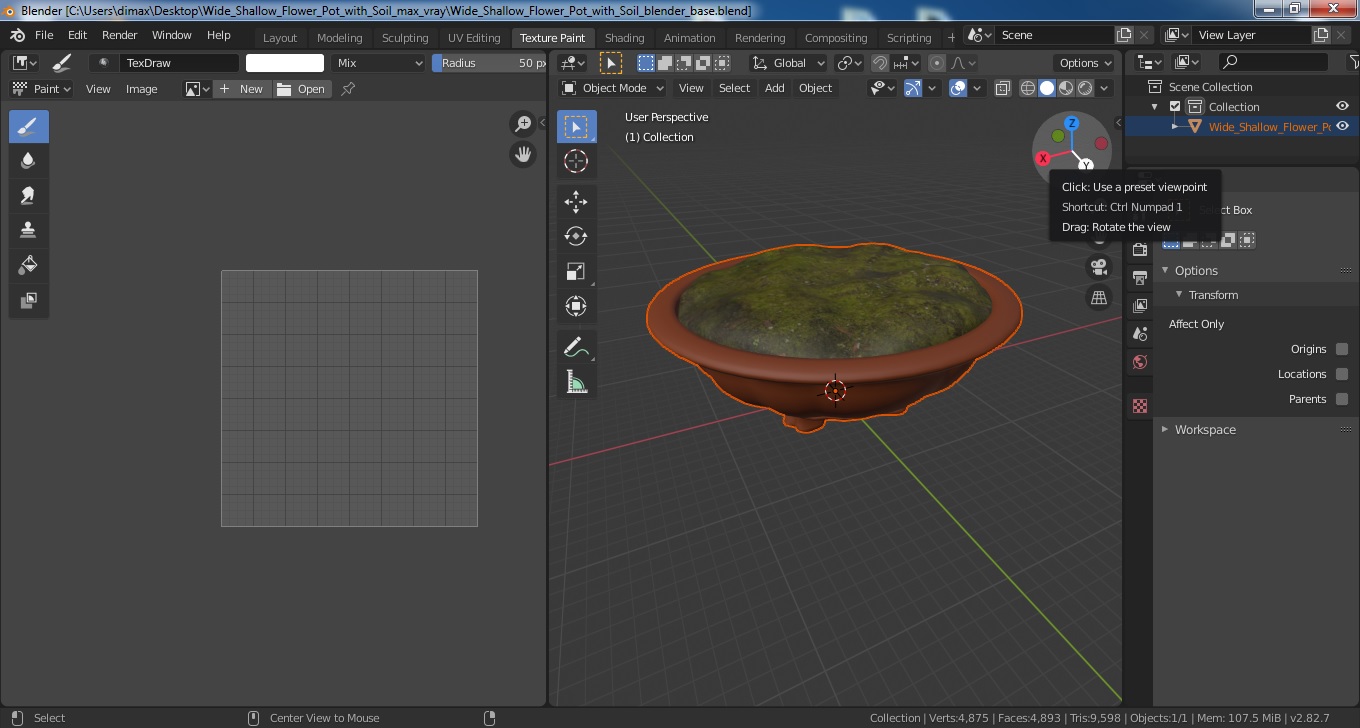Switch to wireframe viewport shading
Viewport: 1360px width, 728px height.
1027,88
